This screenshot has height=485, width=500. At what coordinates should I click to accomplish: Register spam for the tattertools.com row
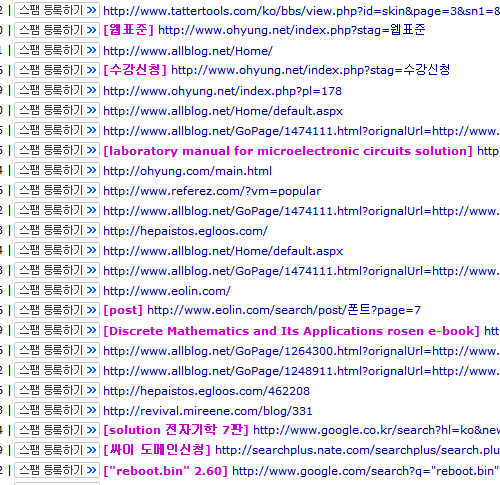57,10
